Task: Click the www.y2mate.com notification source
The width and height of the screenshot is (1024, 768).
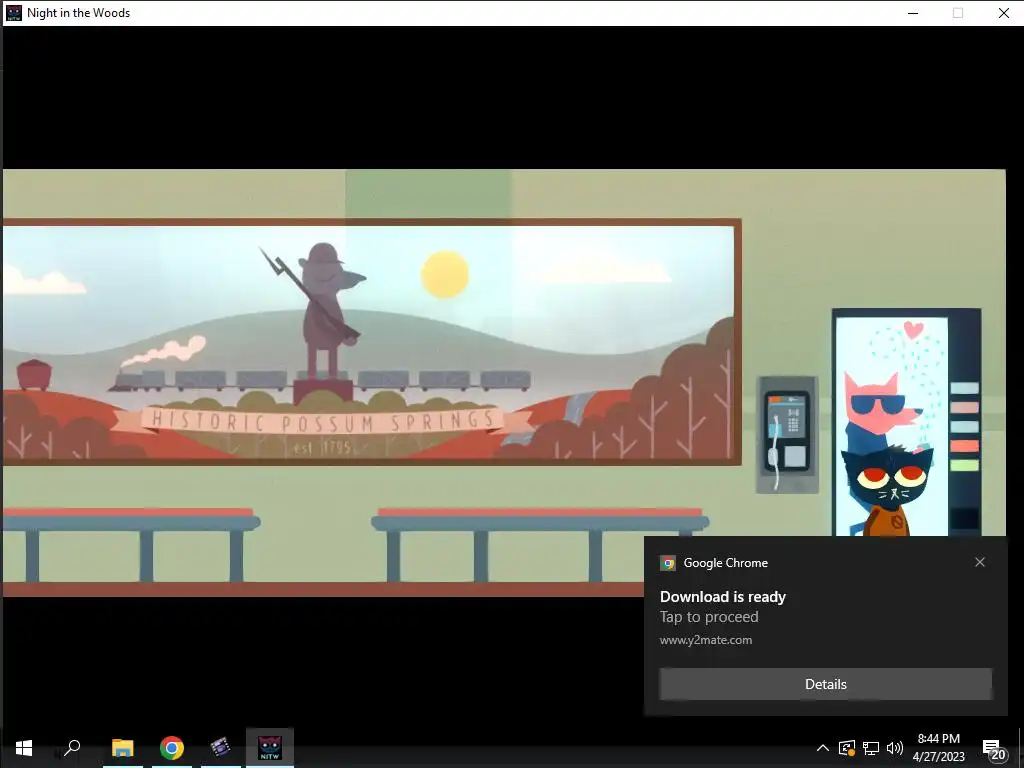Action: [706, 640]
